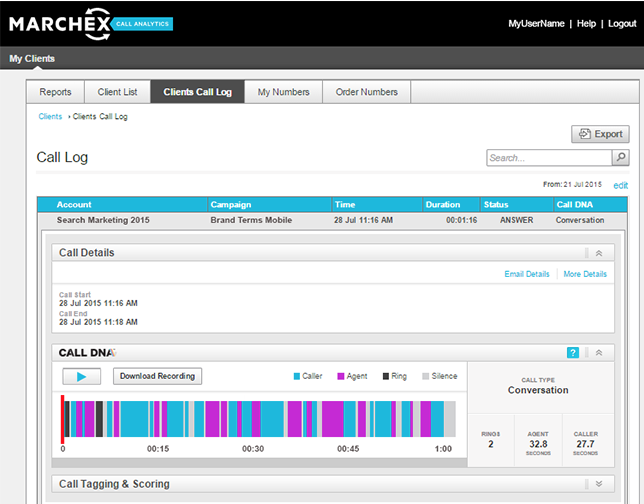Click Call DNA timeline near 00:30
The height and width of the screenshot is (504, 644).
coord(253,419)
